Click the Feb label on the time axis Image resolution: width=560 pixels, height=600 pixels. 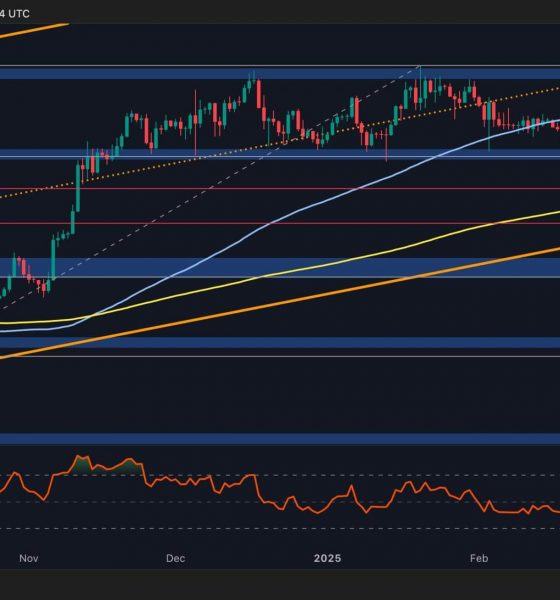(x=479, y=558)
